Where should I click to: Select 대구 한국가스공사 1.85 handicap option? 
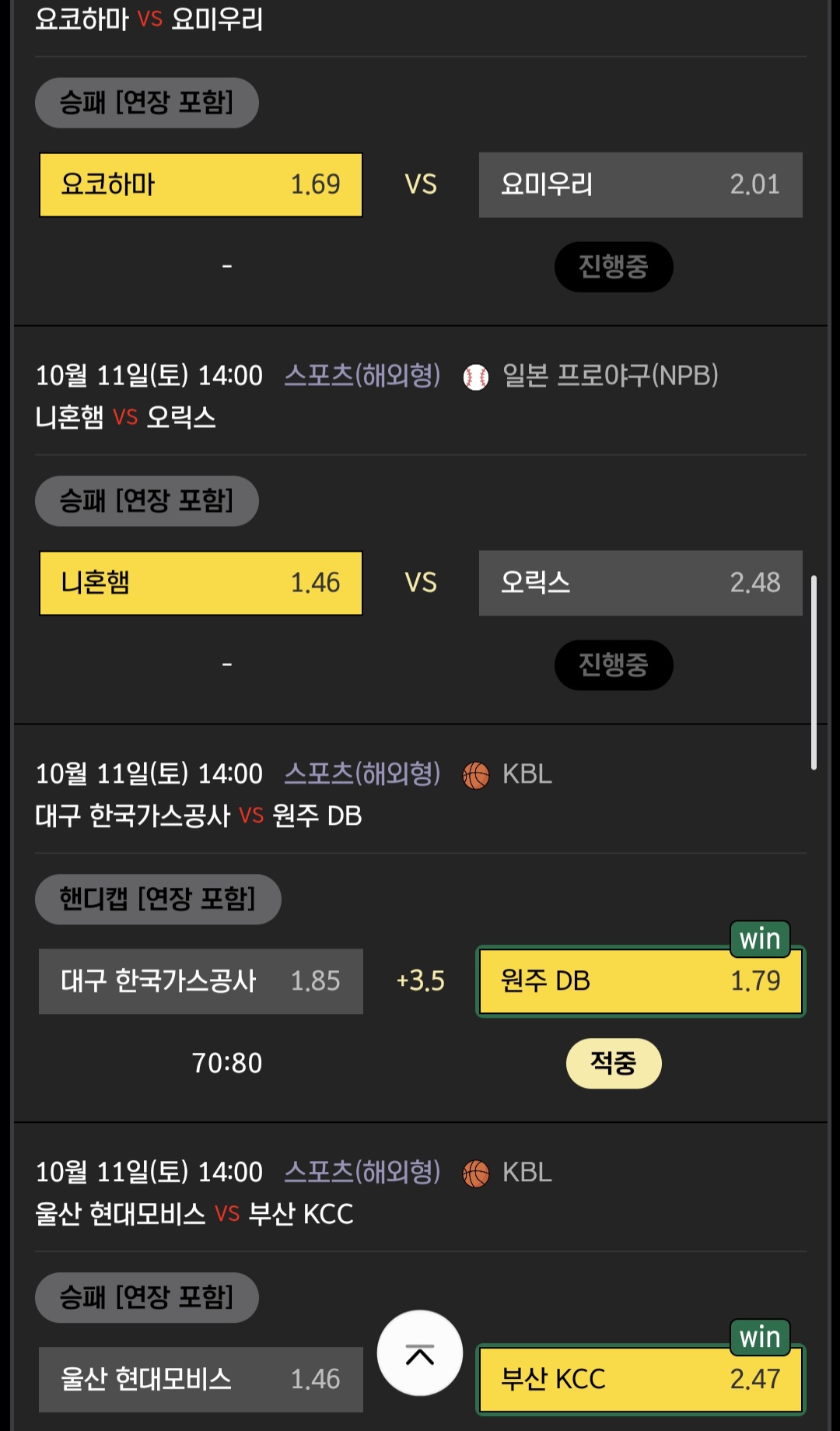point(201,981)
